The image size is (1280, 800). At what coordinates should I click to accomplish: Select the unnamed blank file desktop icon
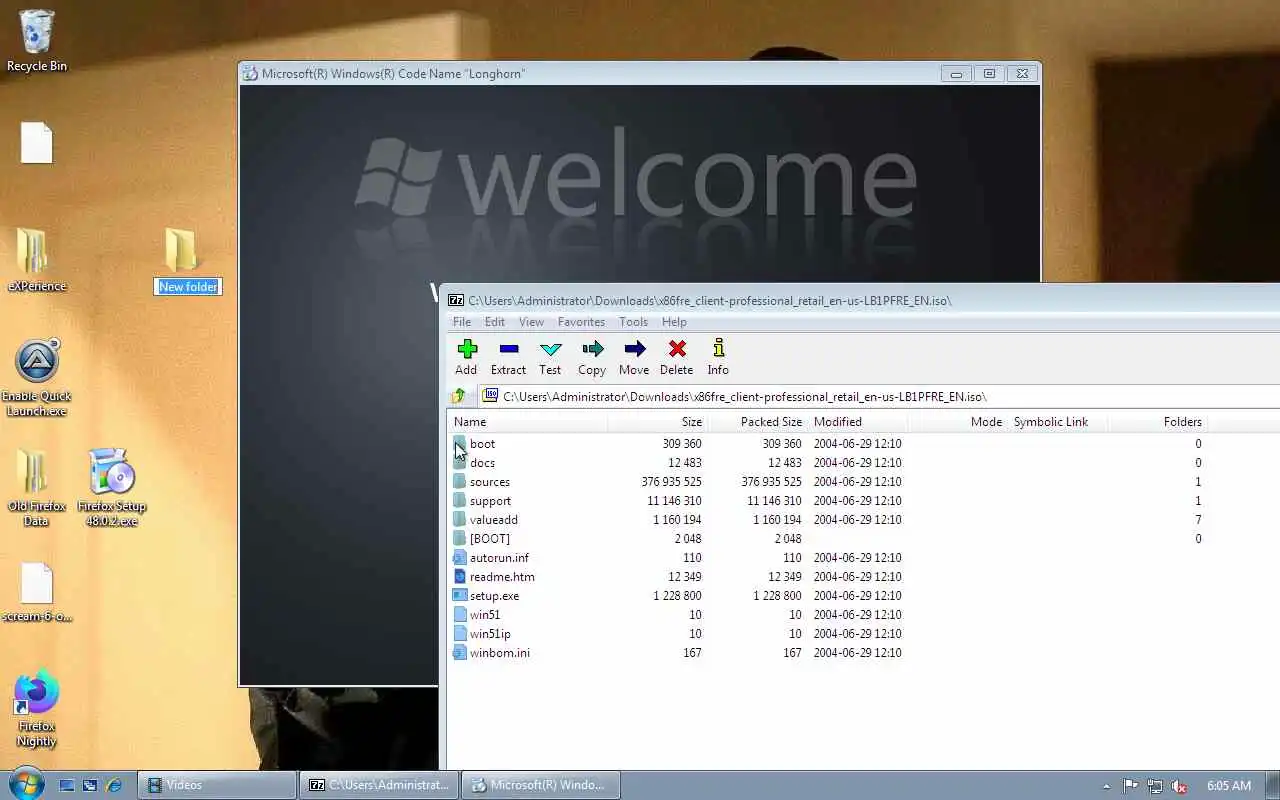(37, 143)
